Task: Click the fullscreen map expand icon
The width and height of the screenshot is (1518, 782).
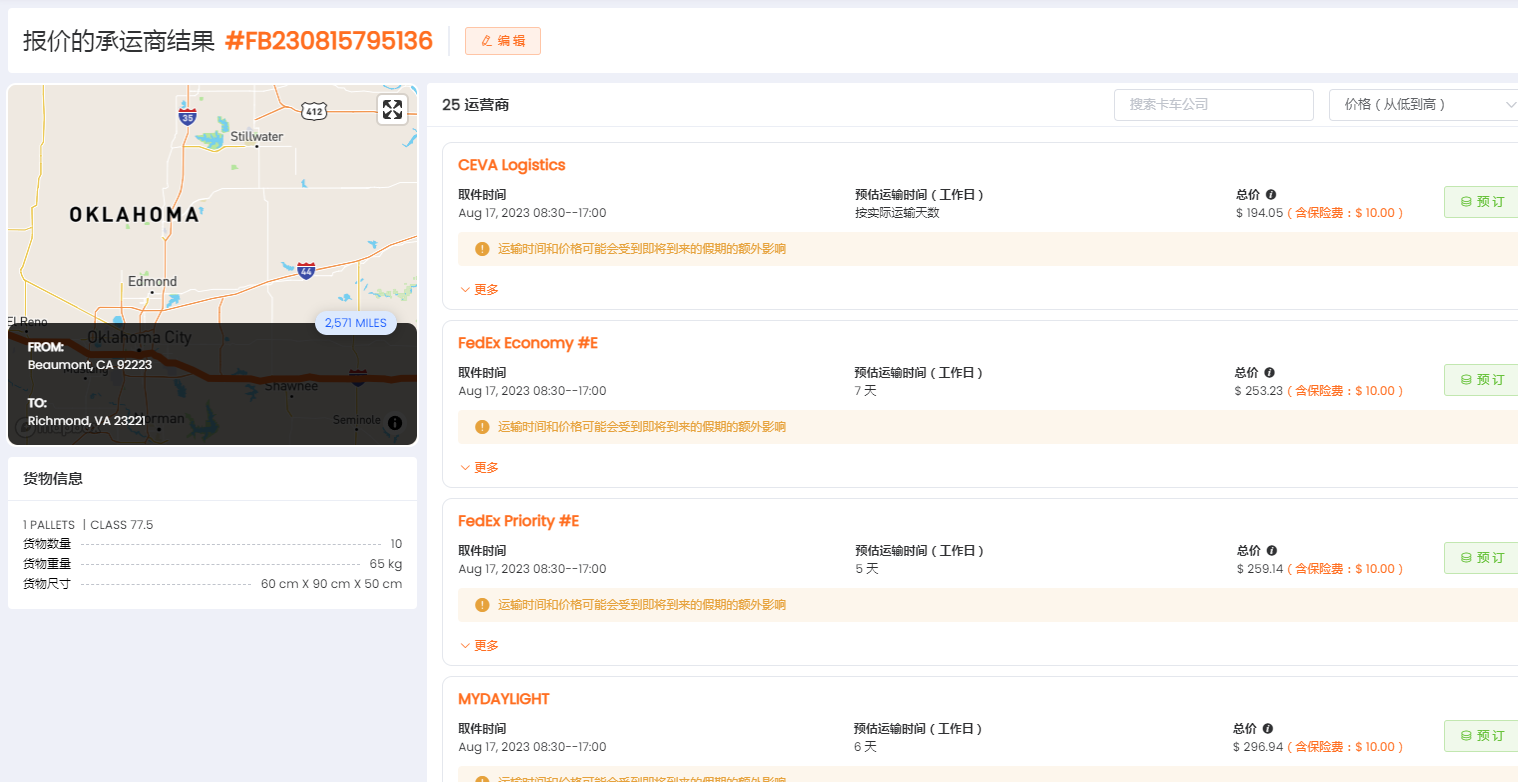Action: coord(392,110)
